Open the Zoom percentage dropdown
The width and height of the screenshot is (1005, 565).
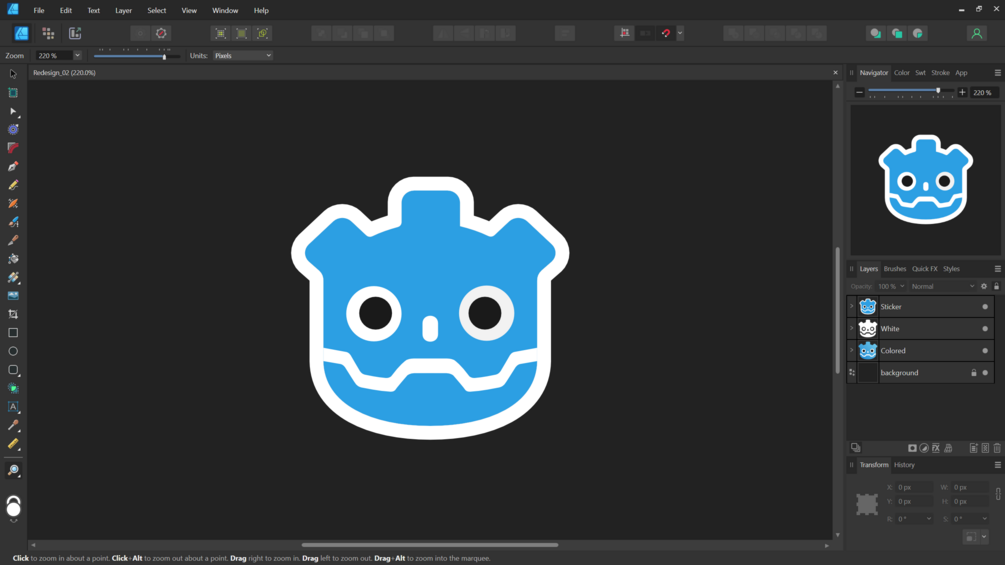(x=77, y=56)
